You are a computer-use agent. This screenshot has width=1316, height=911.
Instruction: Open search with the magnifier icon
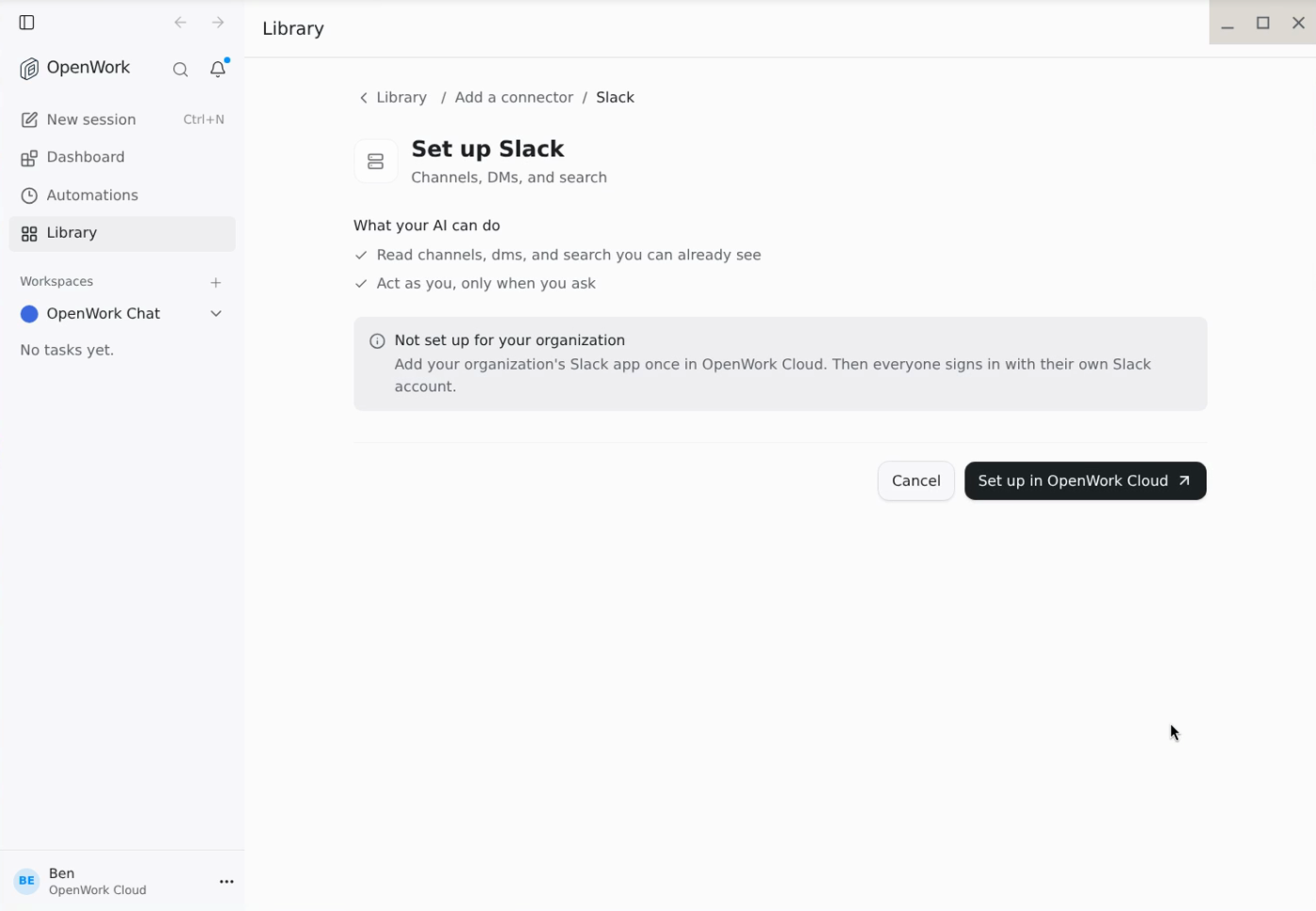coord(180,69)
